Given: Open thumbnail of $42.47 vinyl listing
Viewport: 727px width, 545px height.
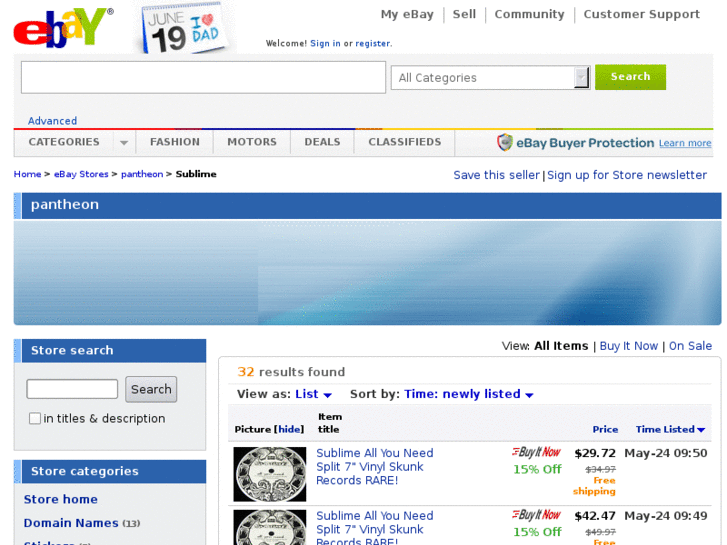Looking at the screenshot, I should [x=270, y=527].
